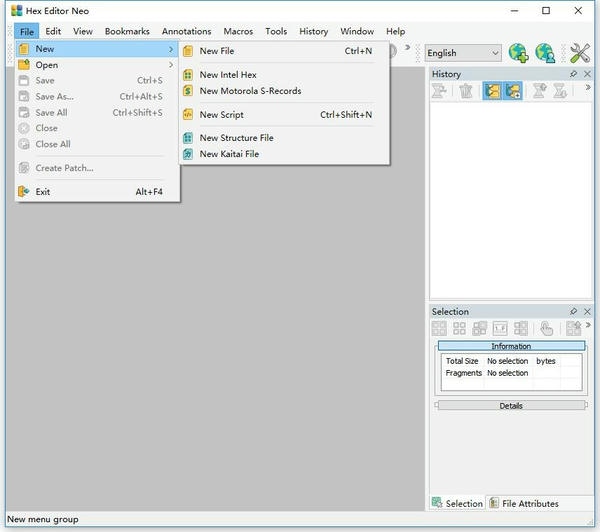Image resolution: width=600 pixels, height=532 pixels.
Task: Choose New Intel Hex
Action: (285, 75)
